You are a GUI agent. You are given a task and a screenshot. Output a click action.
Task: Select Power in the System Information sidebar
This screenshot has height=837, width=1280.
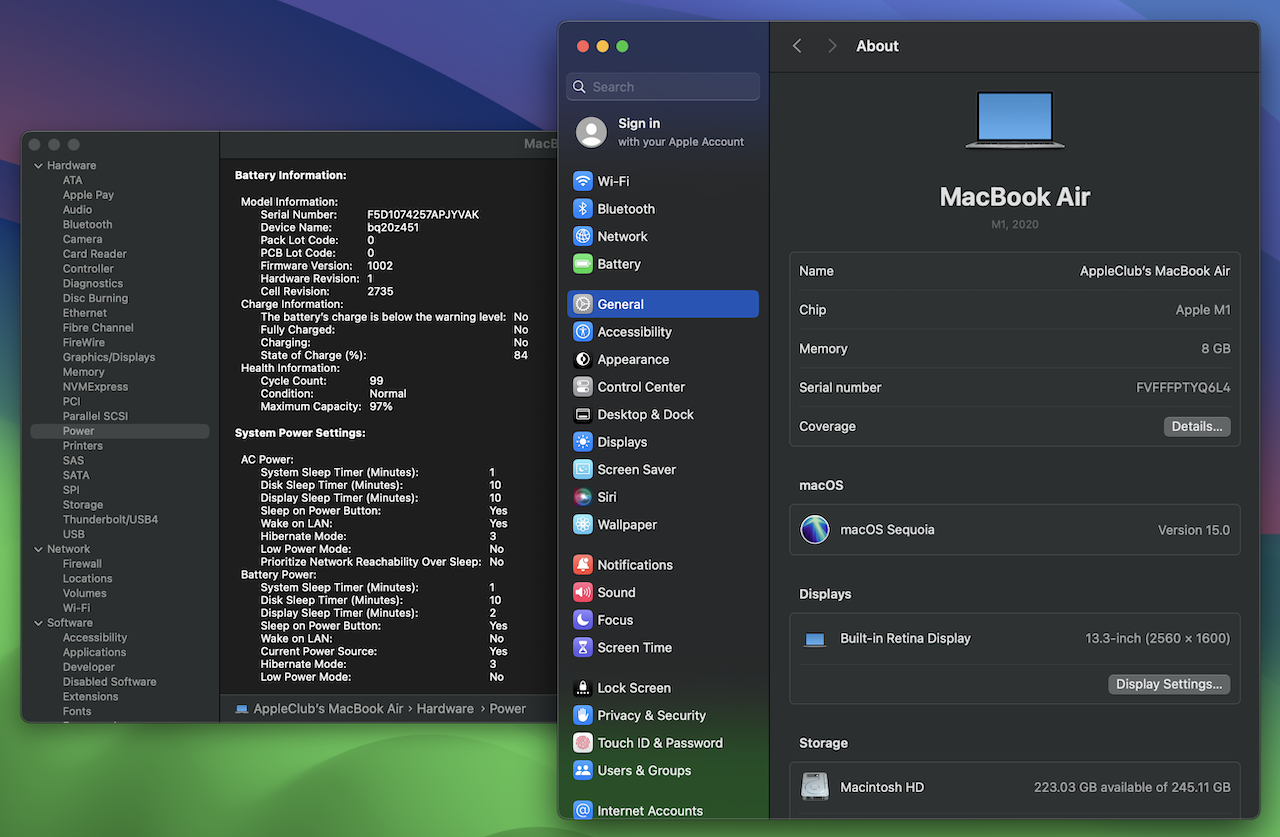coord(120,431)
